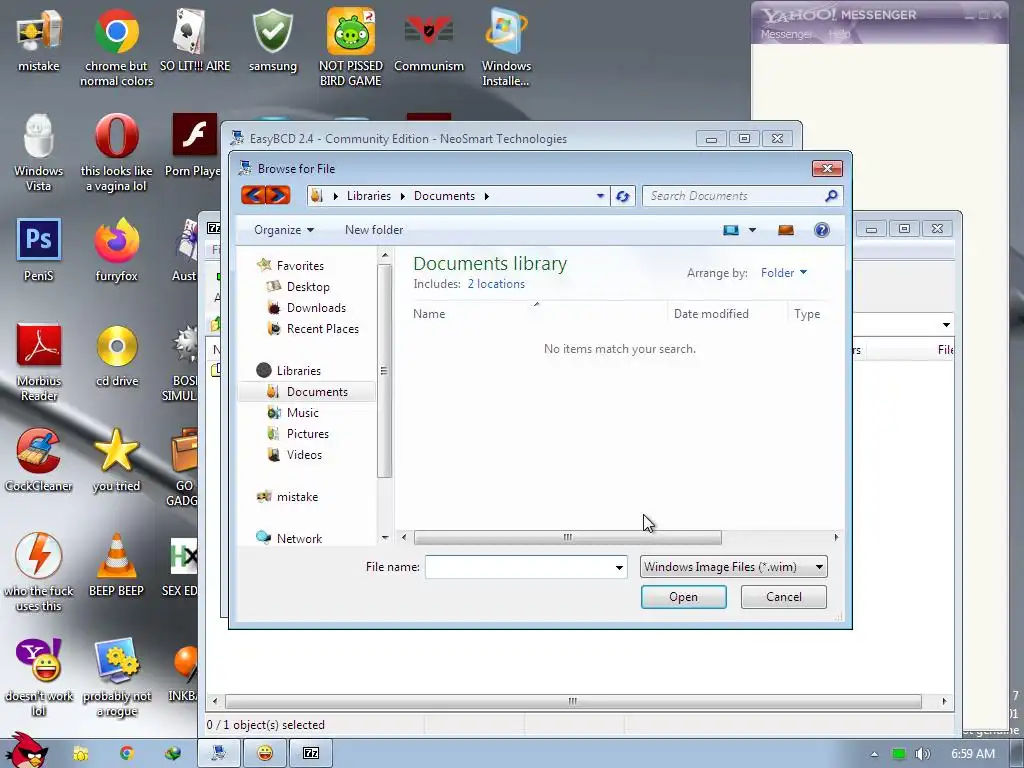This screenshot has width=1024, height=768.
Task: Open the volume speaker tray icon
Action: 923,754
